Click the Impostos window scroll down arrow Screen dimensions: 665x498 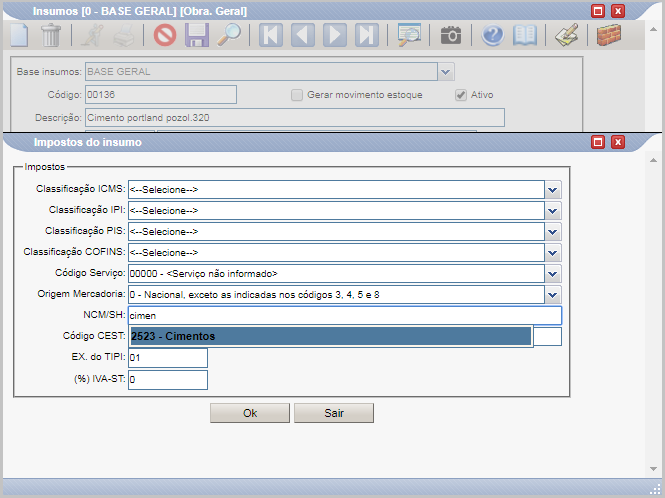point(653,469)
